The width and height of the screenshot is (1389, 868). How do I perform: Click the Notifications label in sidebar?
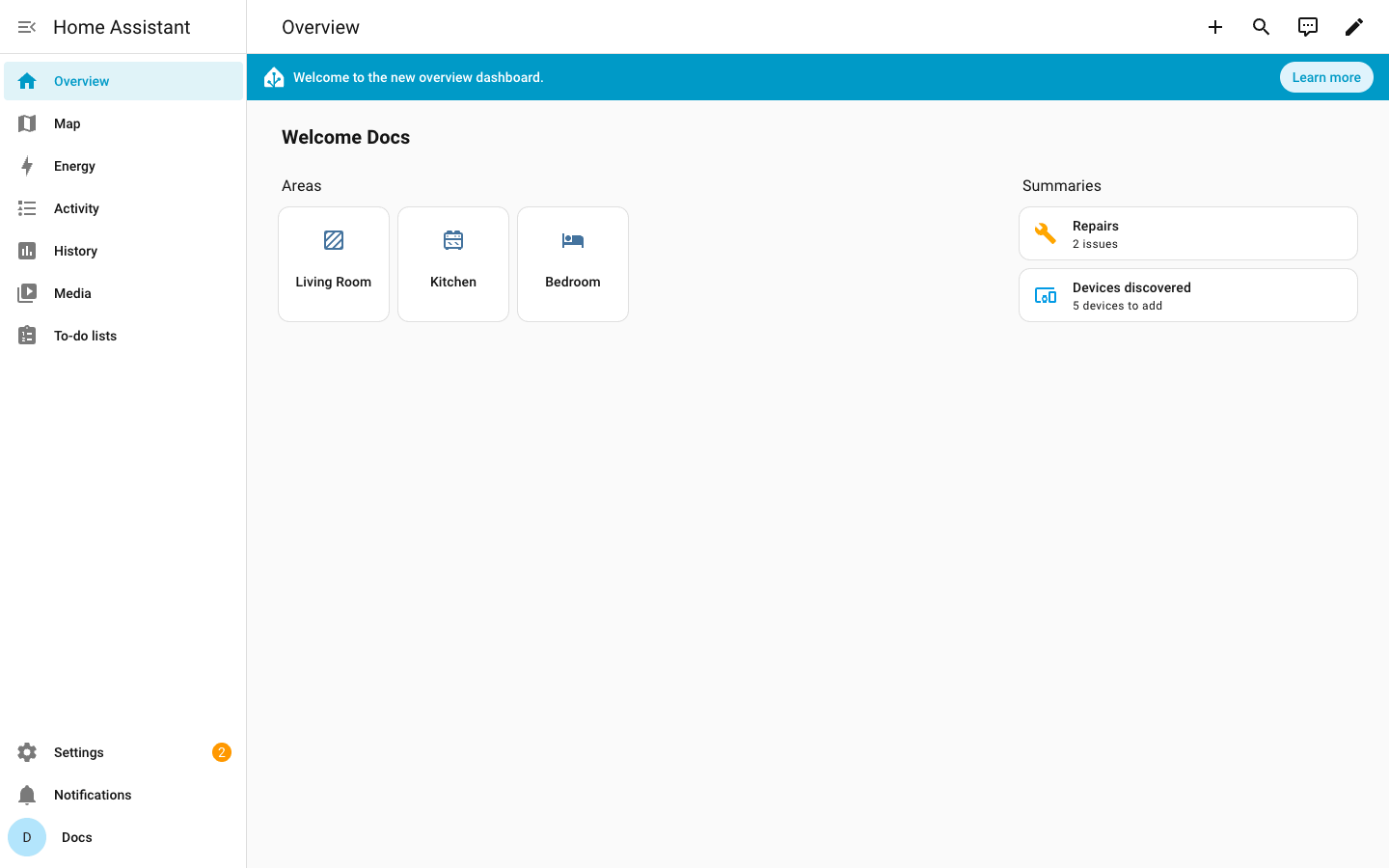tap(93, 795)
